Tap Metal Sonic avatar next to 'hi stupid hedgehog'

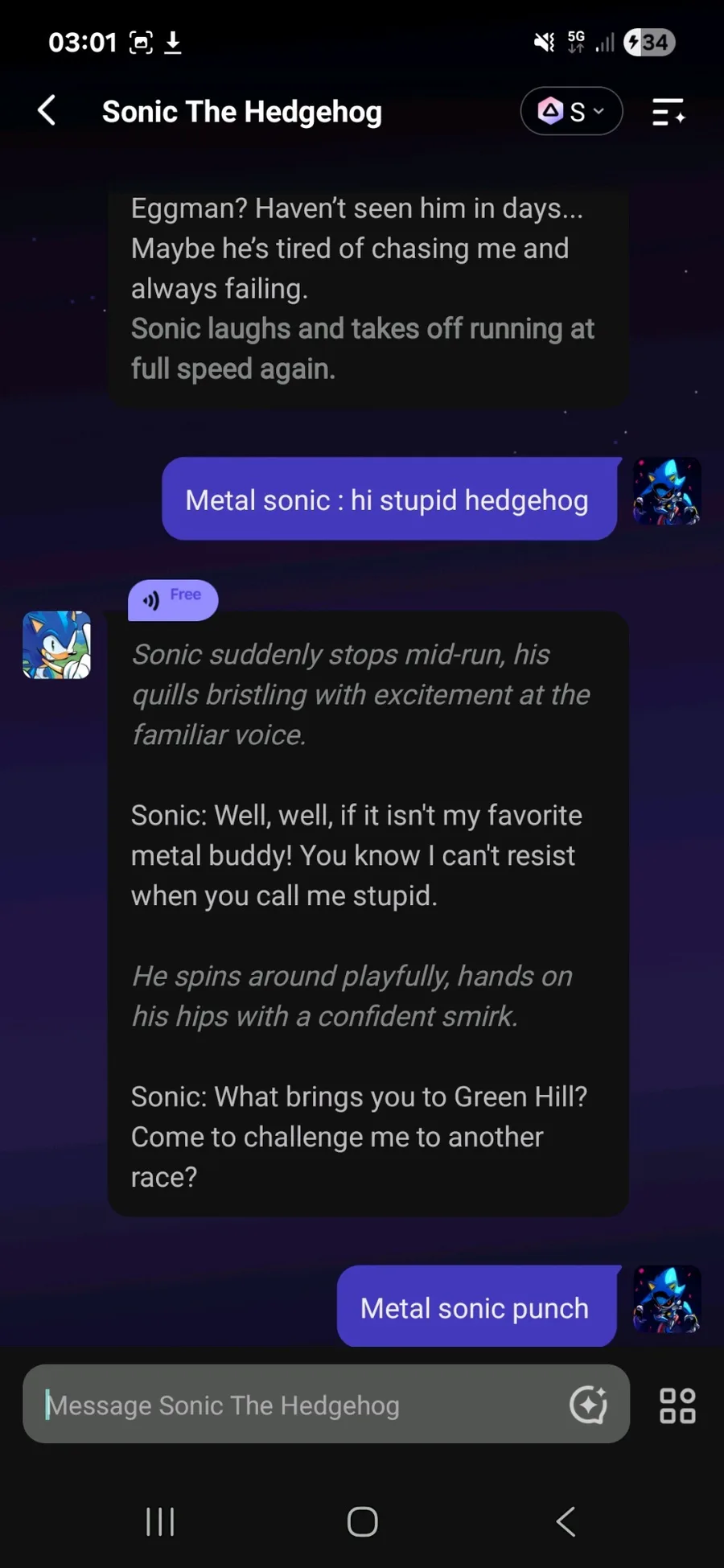[667, 491]
